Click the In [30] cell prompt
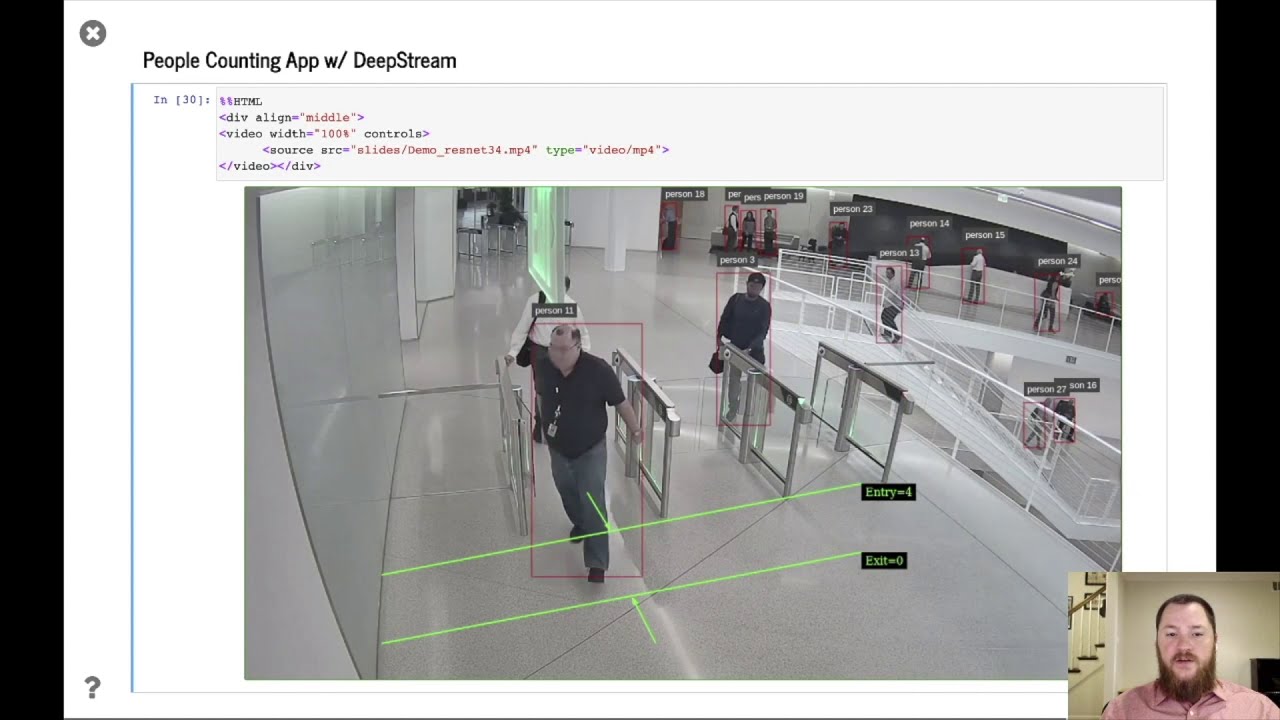This screenshot has height=720, width=1280. [x=181, y=100]
